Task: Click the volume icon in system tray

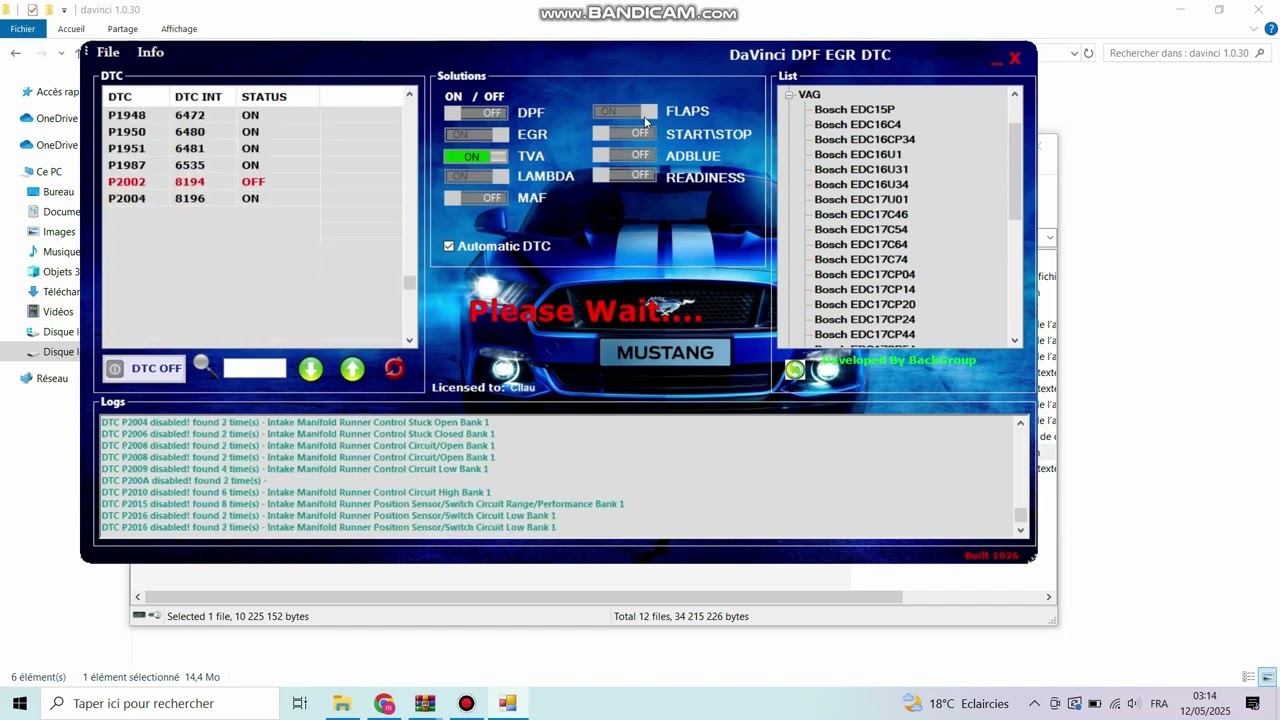Action: 1135,703
